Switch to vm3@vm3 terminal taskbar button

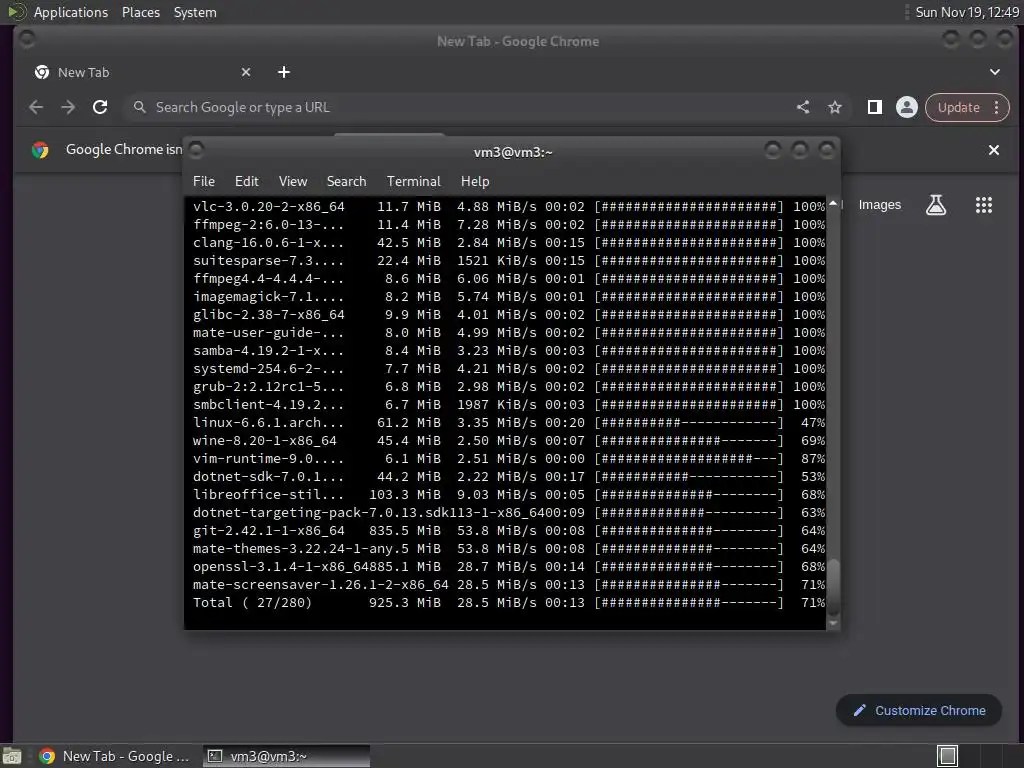286,756
